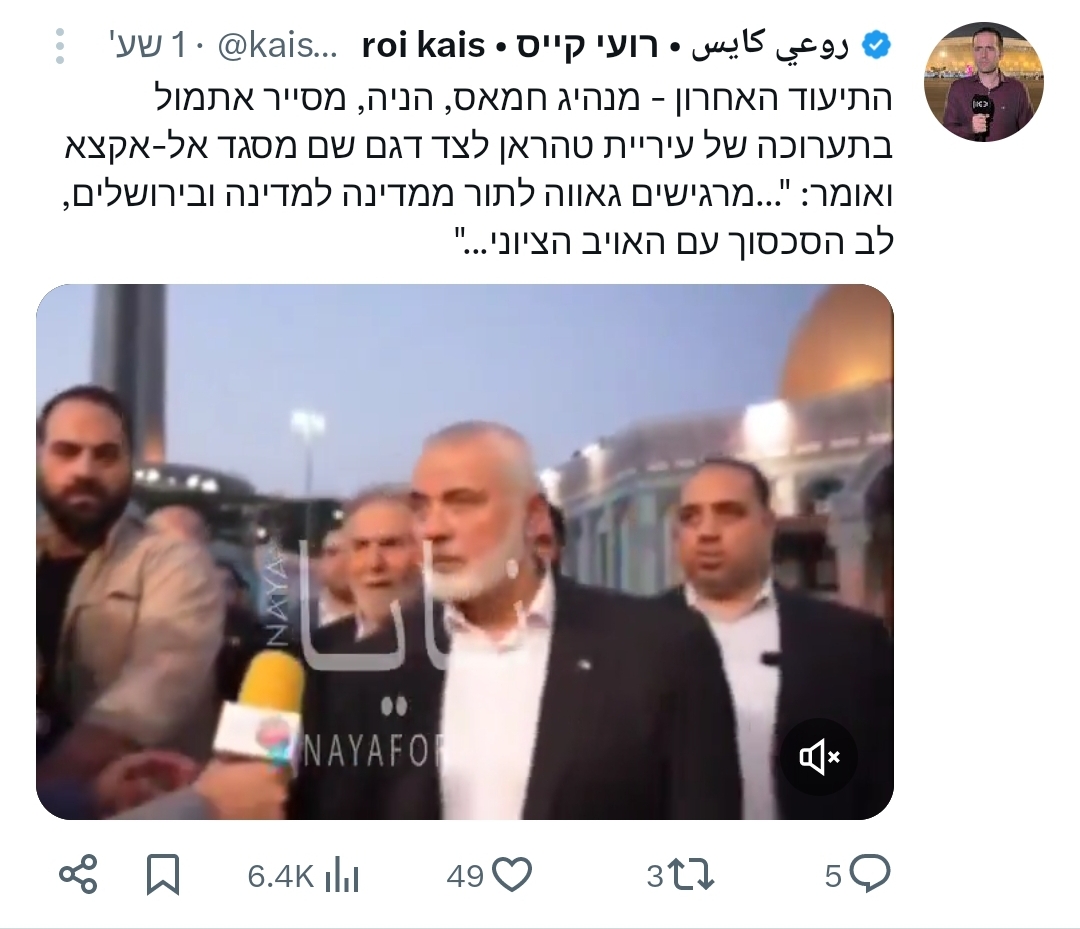Click the 49 likes count
1080x929 pixels.
(x=465, y=877)
